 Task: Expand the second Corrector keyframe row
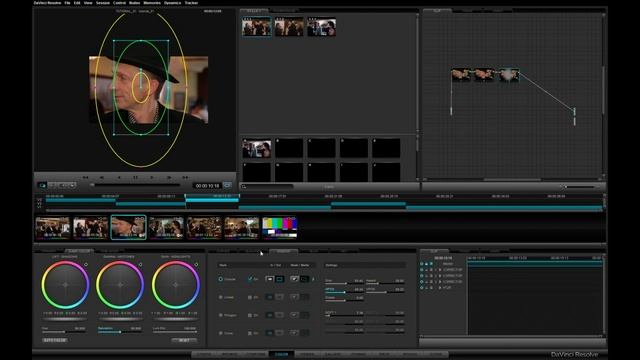(x=440, y=276)
